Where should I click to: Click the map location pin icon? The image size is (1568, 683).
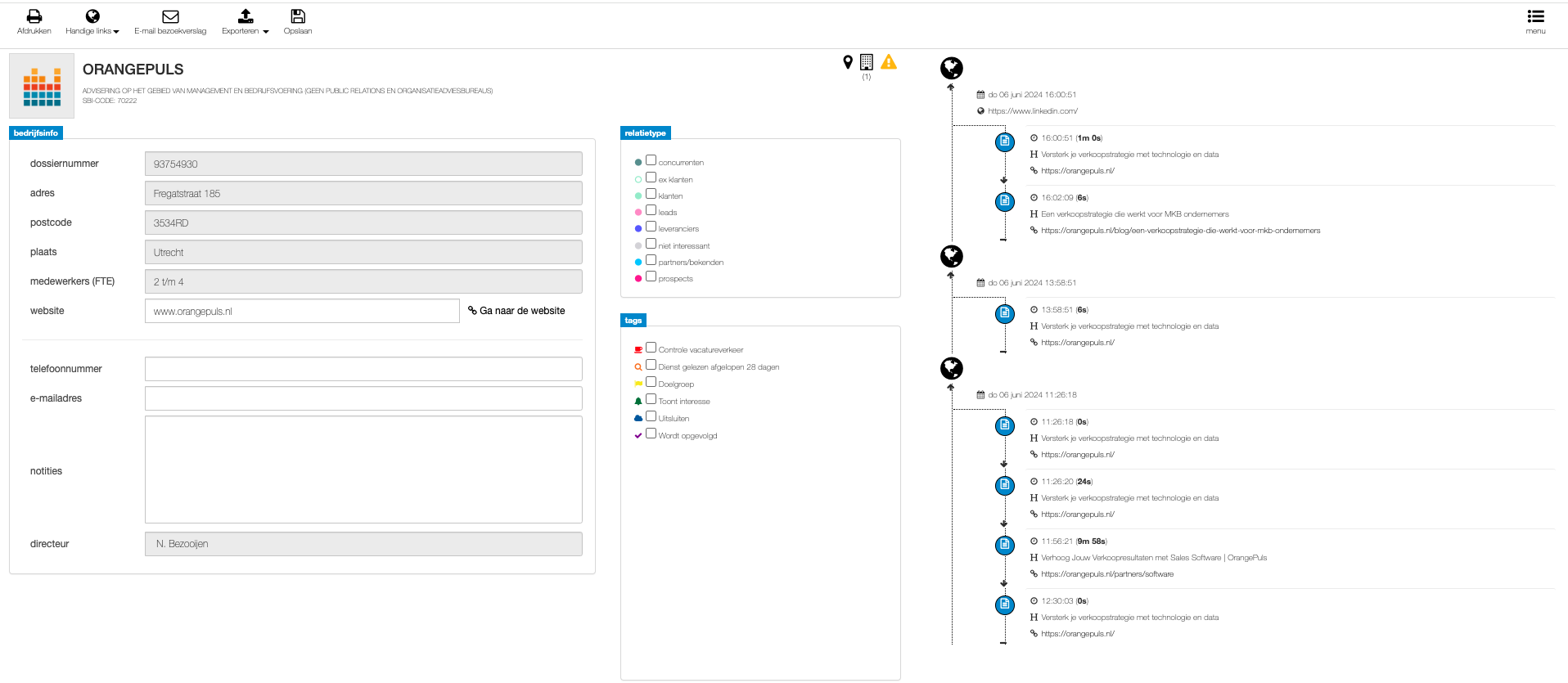point(848,62)
